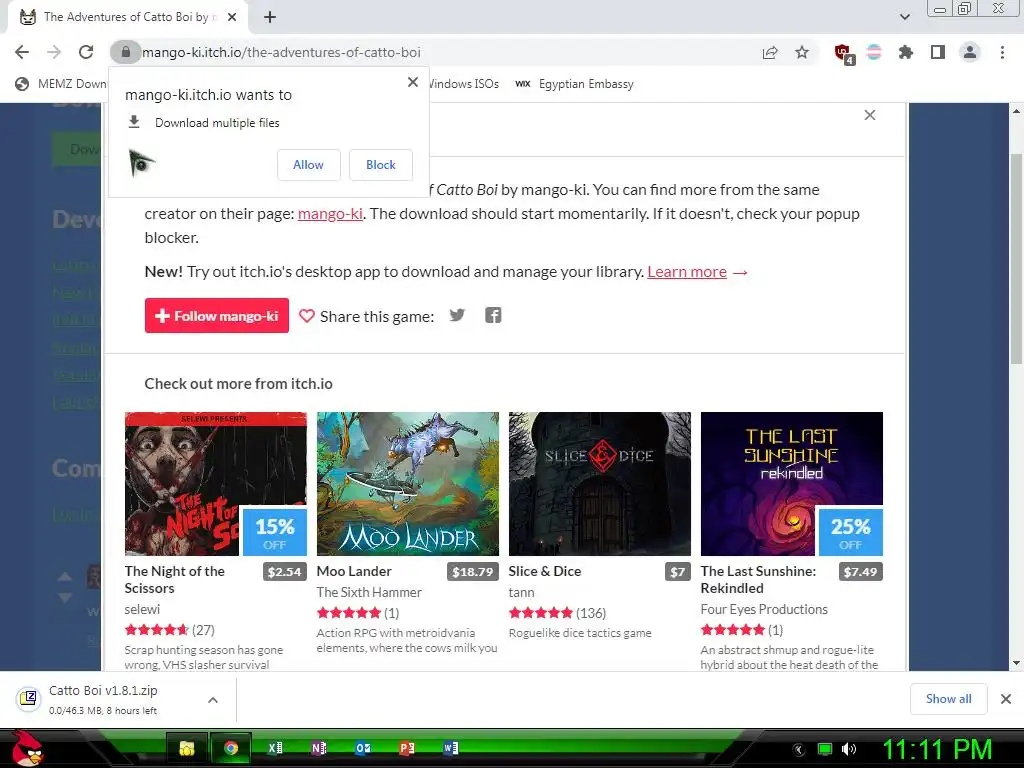The width and height of the screenshot is (1024, 768).
Task: Open the Catto Boi v1.8.1.zip download item
Action: pos(103,699)
